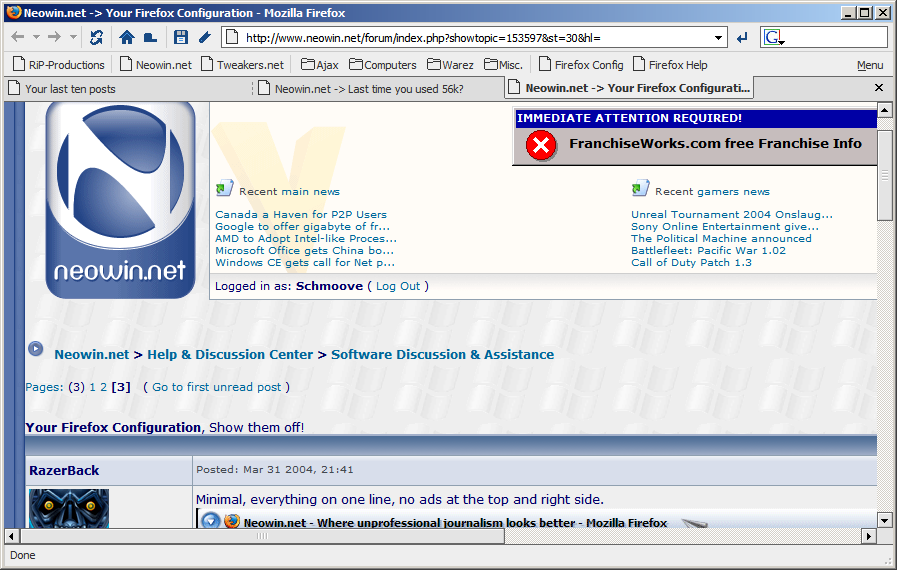Screen dimensions: 897x570
Task: Expand the Warez bookmarks folder
Action: (450, 65)
